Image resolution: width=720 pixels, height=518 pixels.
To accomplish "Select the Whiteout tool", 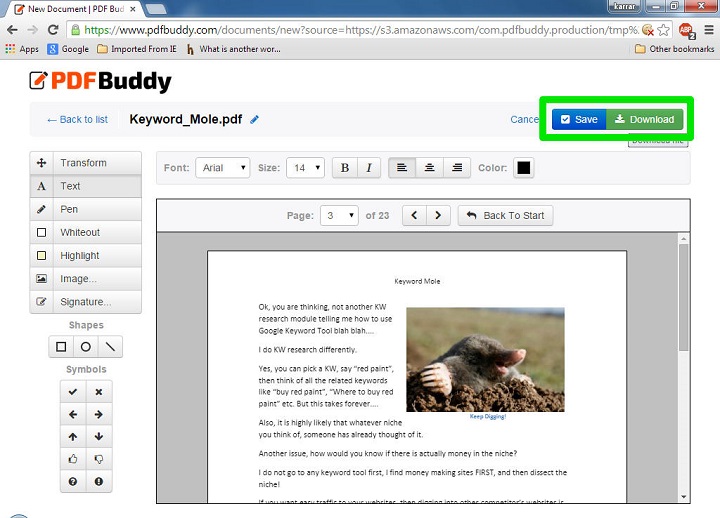I will point(85,232).
